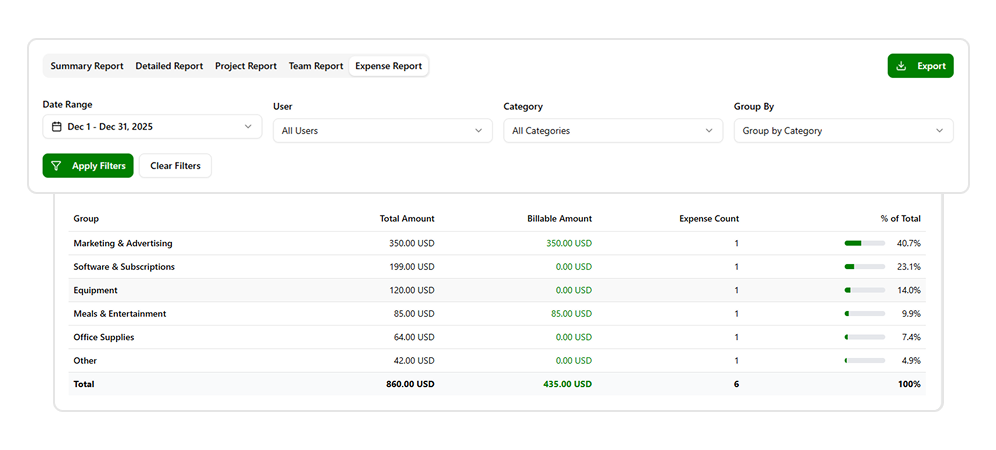The image size is (996, 450).
Task: Select the Equipment row label
Action: click(x=95, y=290)
